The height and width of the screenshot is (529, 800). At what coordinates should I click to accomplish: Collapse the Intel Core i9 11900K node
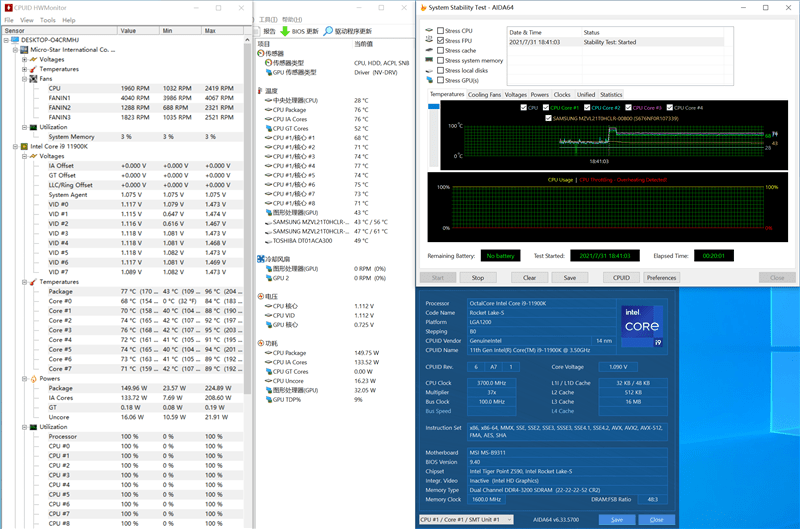click(15, 146)
